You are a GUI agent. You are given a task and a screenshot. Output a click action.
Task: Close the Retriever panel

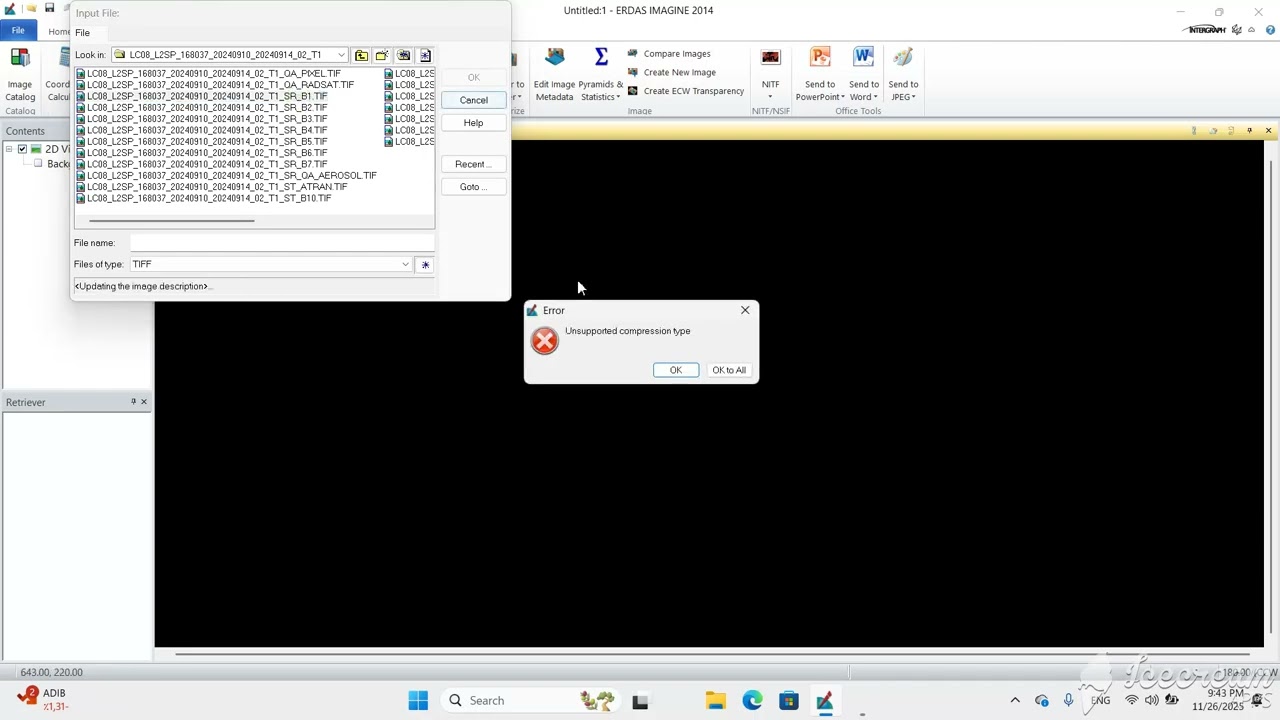click(x=144, y=402)
